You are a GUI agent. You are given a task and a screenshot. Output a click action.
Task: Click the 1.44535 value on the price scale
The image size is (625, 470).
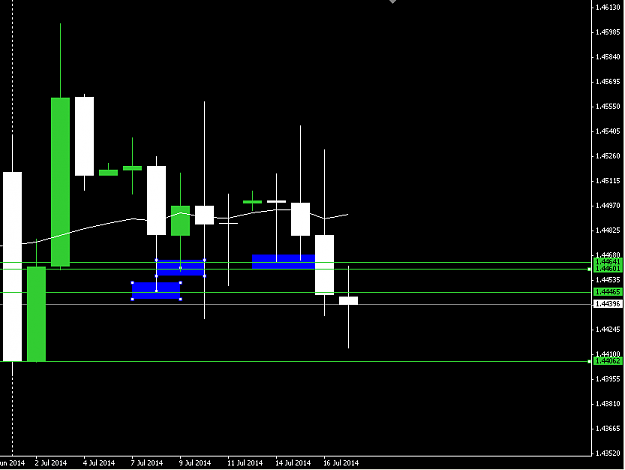click(607, 280)
